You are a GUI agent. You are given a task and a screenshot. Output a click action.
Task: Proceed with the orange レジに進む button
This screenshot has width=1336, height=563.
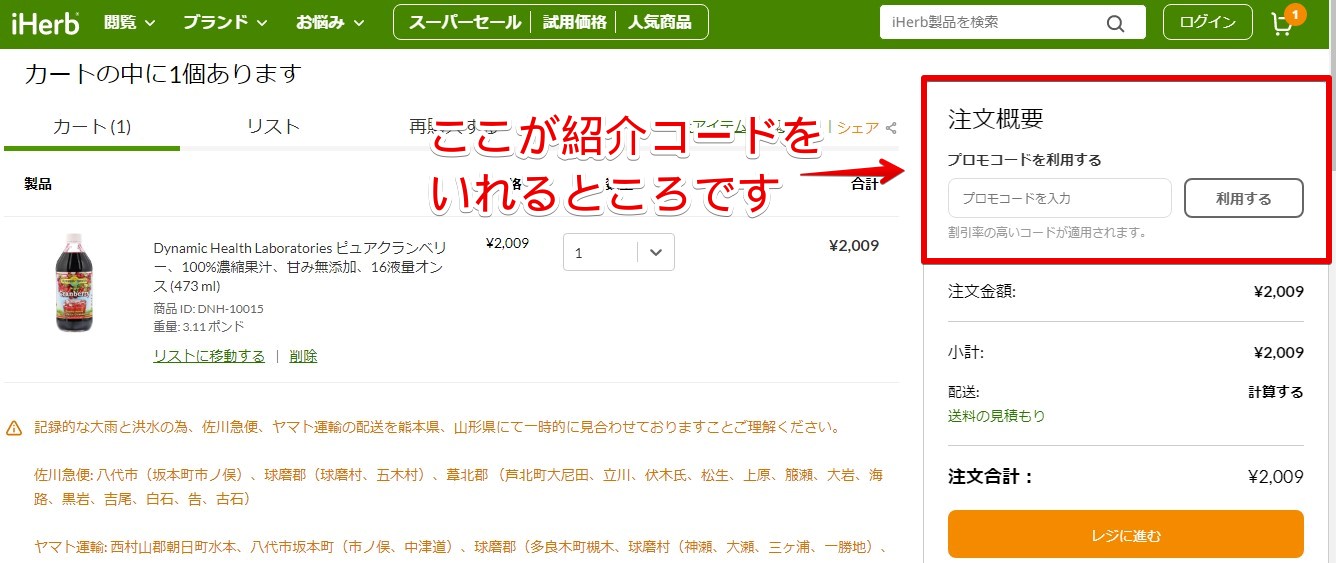click(x=1125, y=534)
